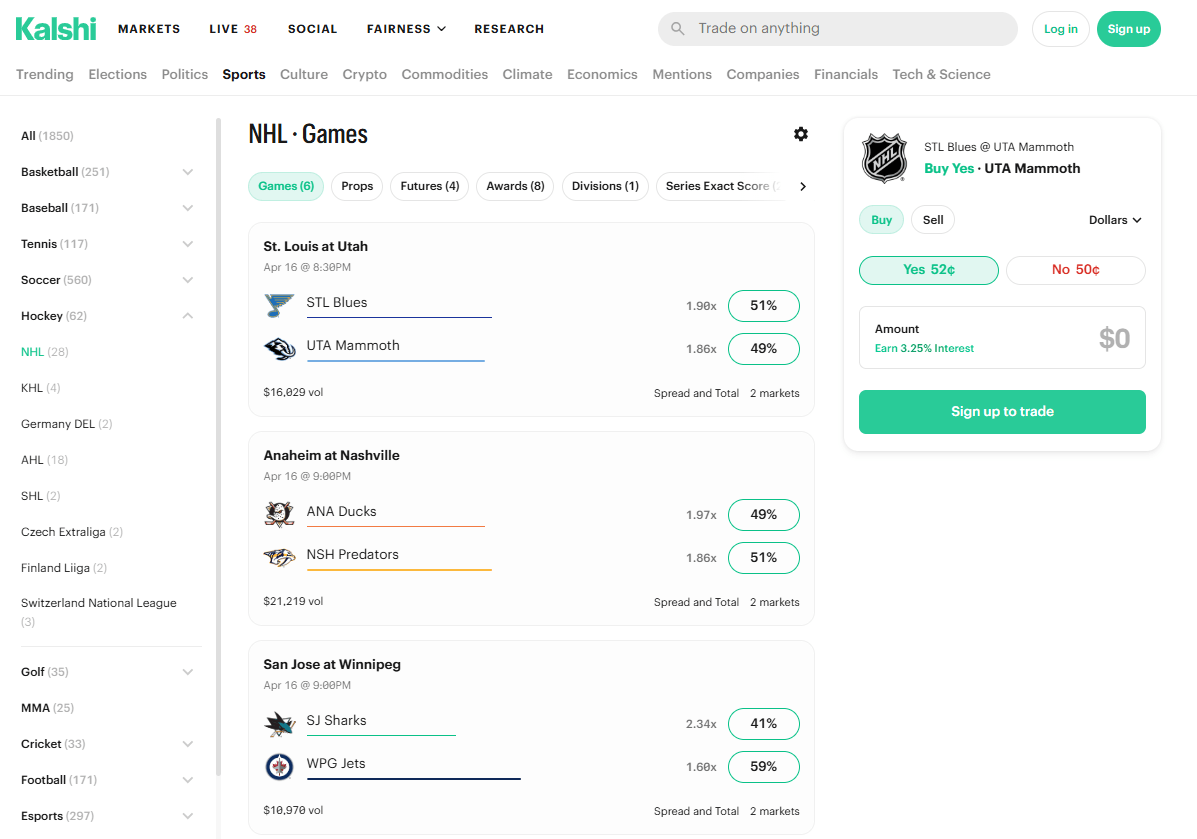Select the Yes 52¢ option

click(x=928, y=270)
